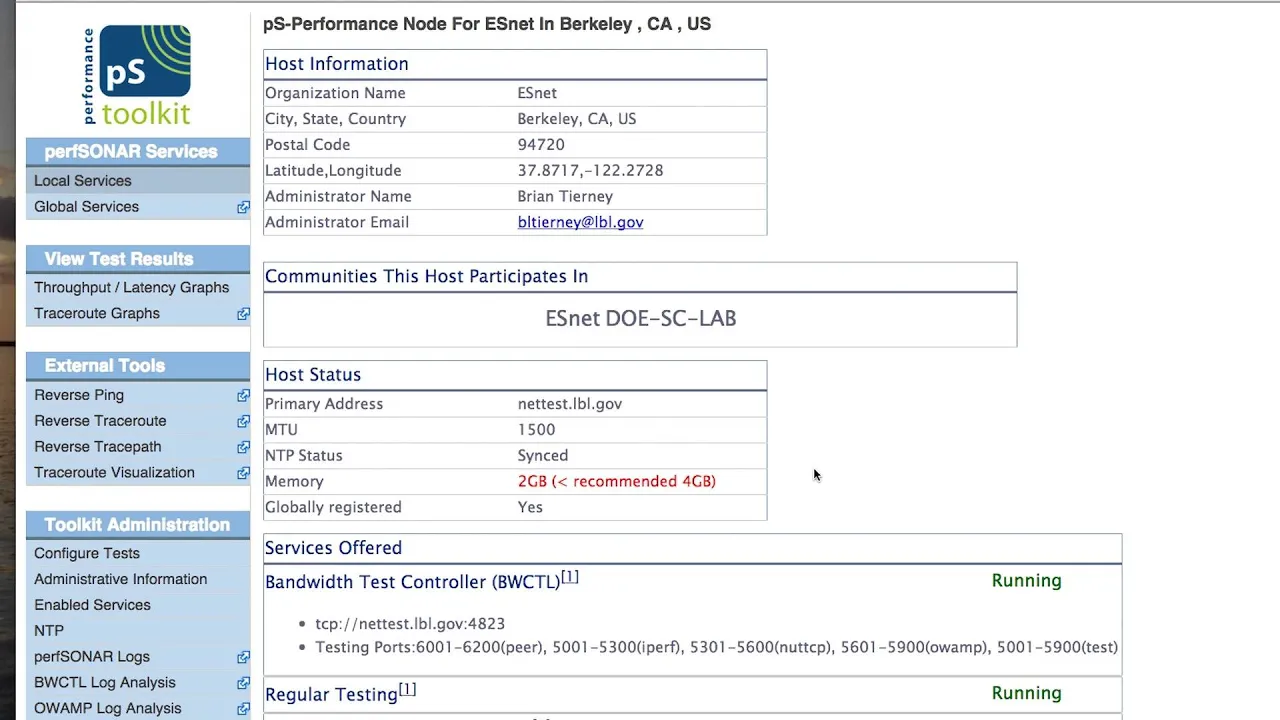Click ESnet DOE-SC-LAB community text
This screenshot has height=720, width=1280.
641,319
